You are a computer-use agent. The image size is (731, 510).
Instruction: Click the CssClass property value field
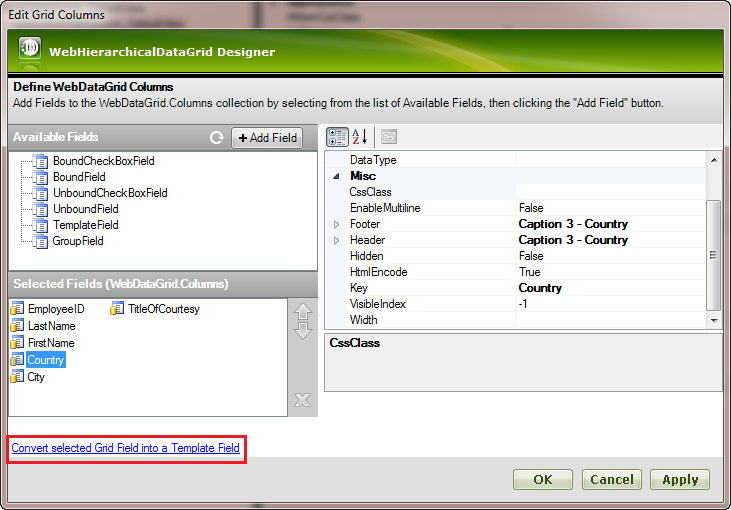pos(610,192)
